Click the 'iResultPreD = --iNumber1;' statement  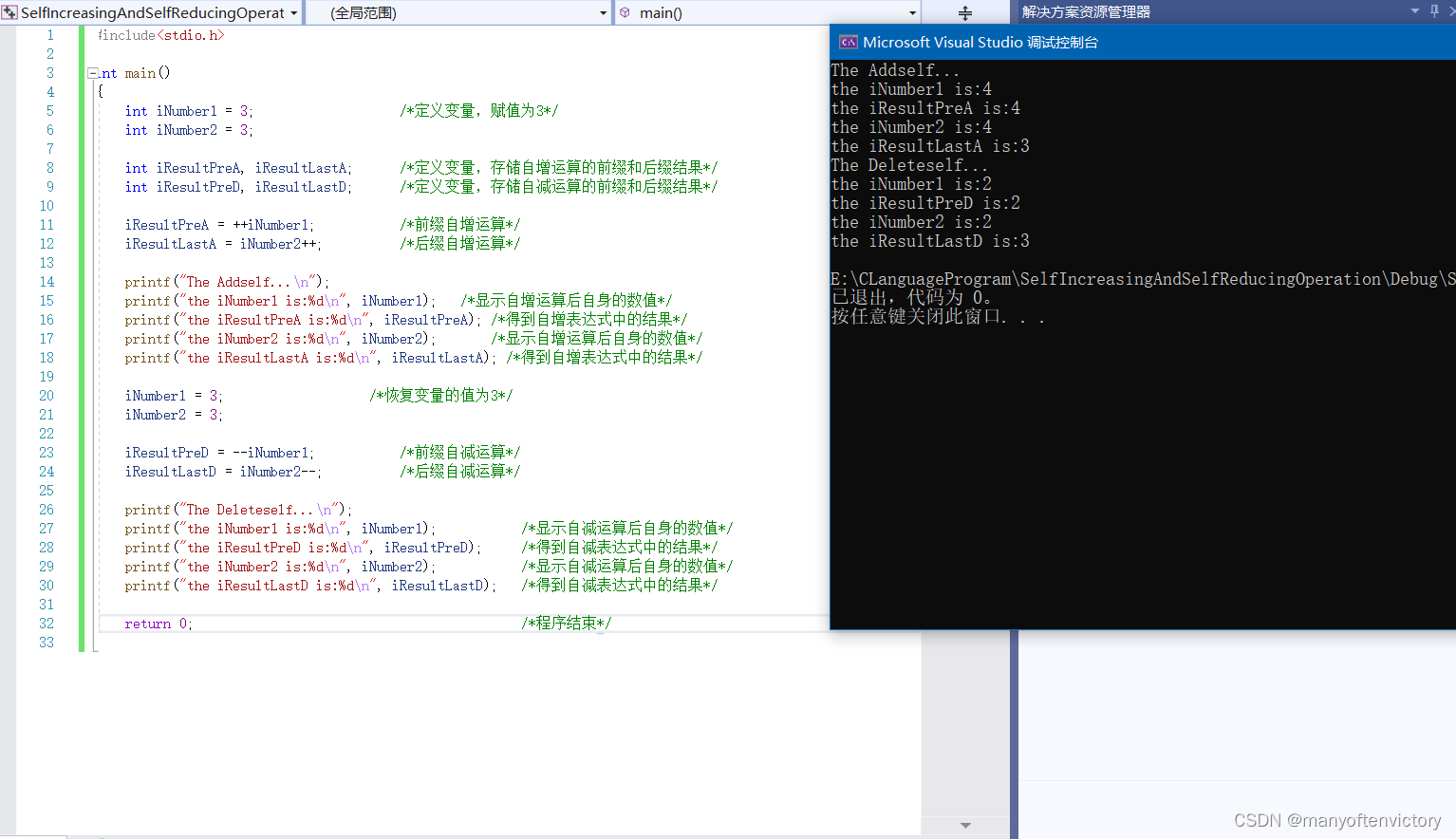click(x=219, y=453)
